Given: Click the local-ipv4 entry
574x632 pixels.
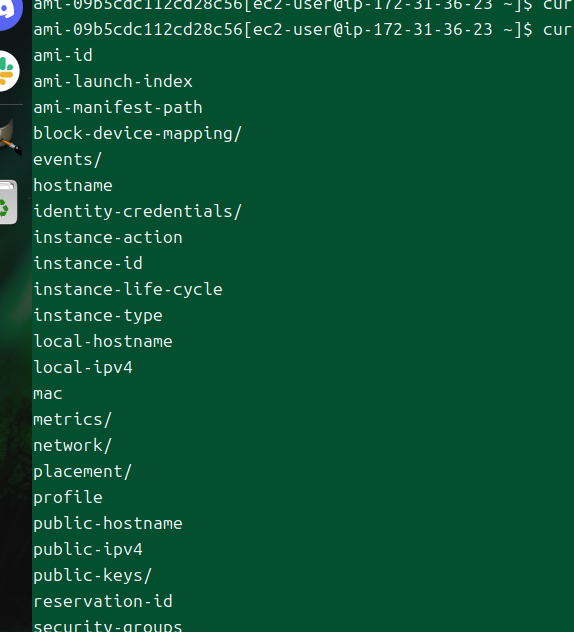Looking at the screenshot, I should pyautogui.click(x=83, y=368).
